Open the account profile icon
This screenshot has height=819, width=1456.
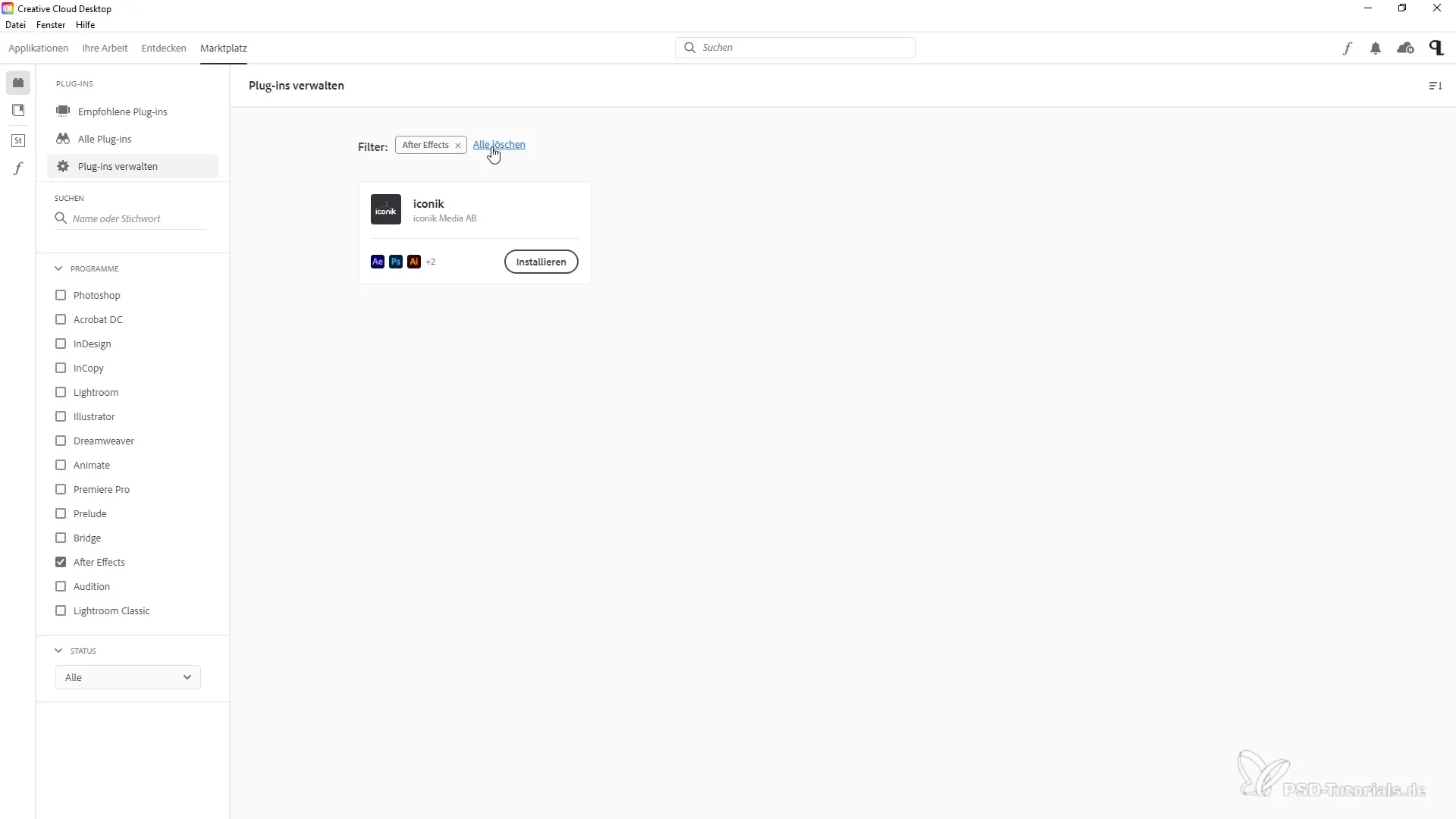click(x=1436, y=48)
